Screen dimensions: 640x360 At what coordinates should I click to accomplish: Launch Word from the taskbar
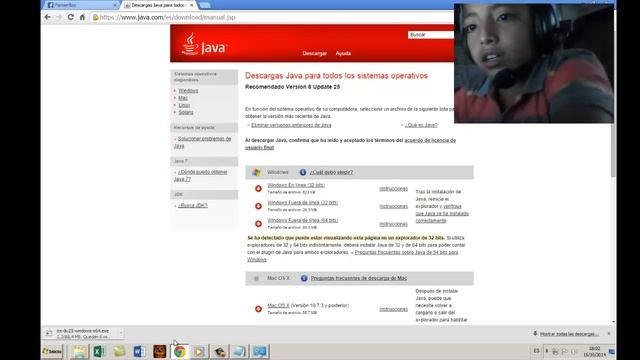[140, 351]
